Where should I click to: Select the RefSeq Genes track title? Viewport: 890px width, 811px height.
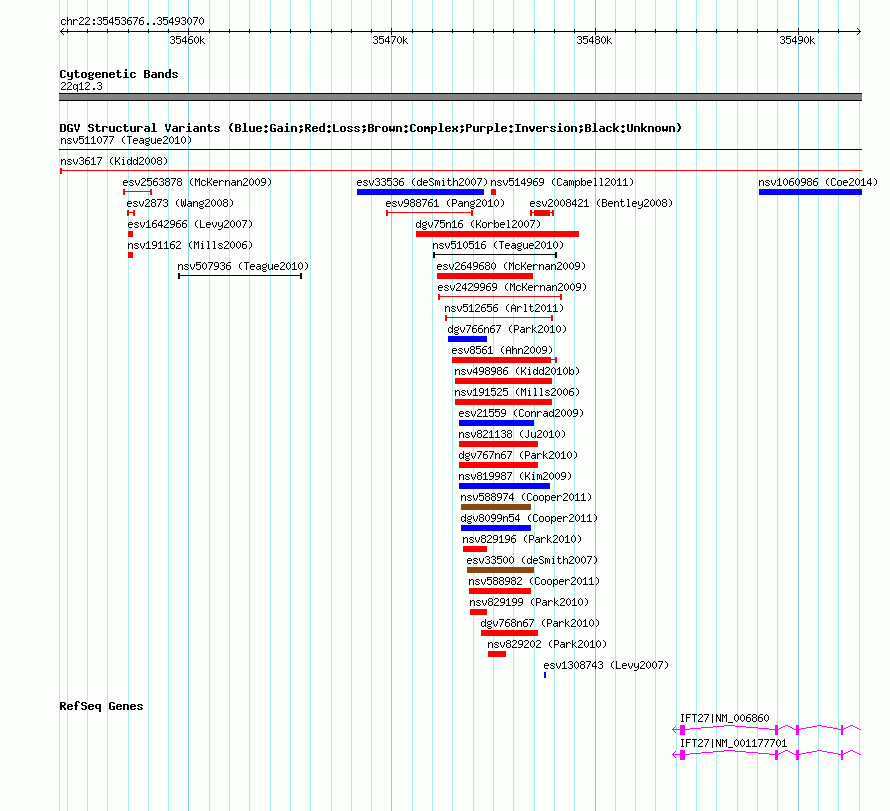coord(101,707)
